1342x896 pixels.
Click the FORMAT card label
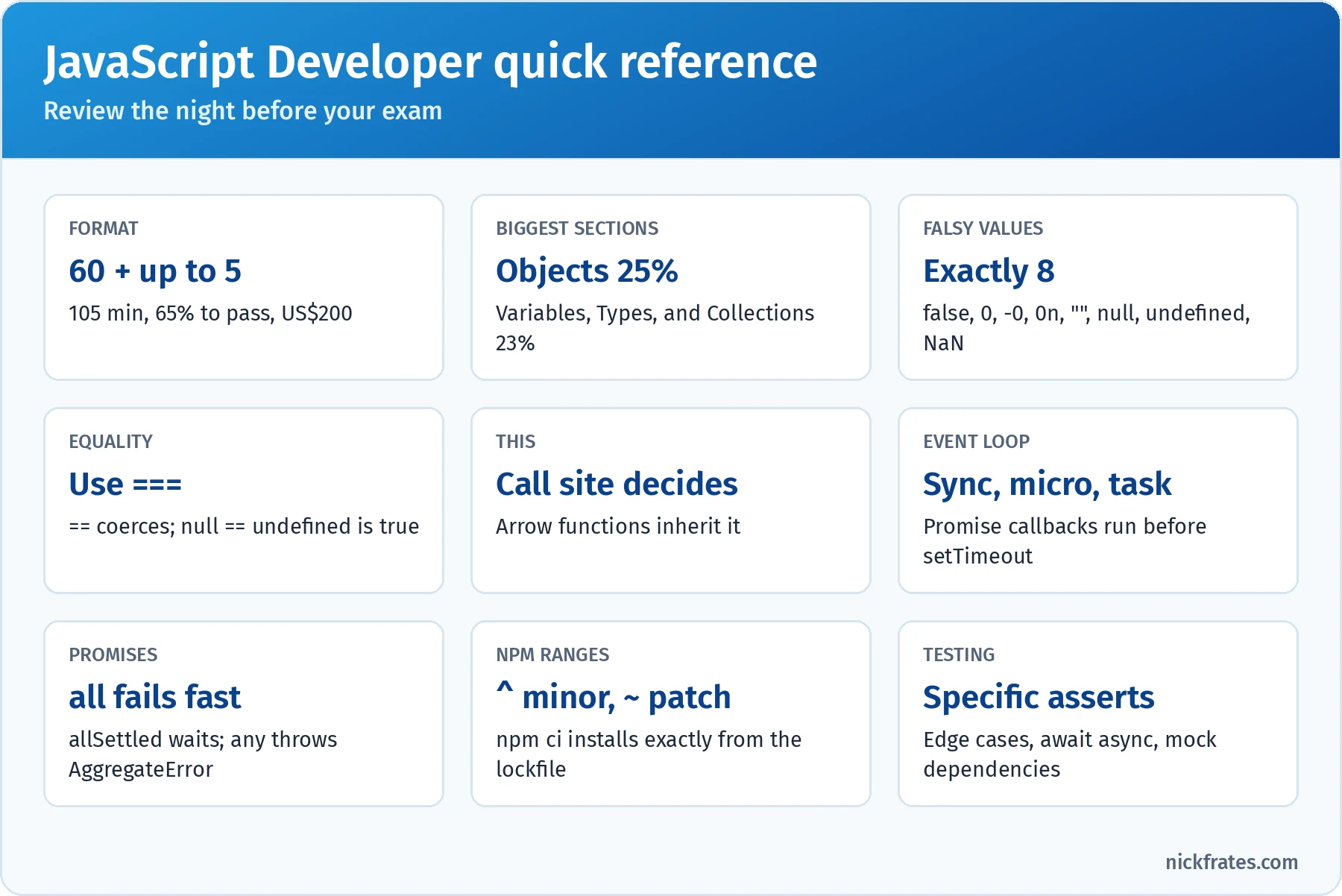104,228
